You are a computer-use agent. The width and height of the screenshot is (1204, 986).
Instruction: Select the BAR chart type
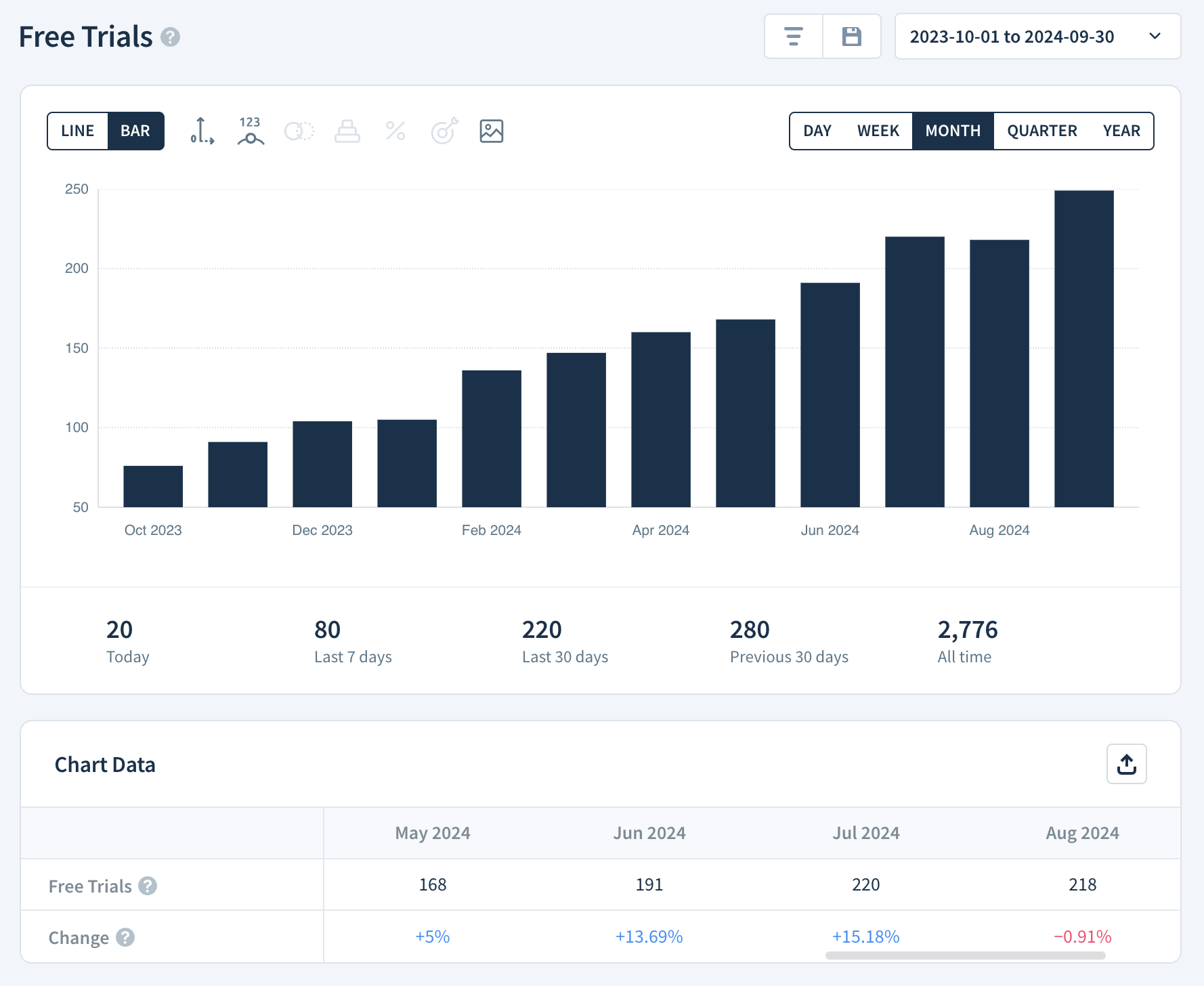135,131
